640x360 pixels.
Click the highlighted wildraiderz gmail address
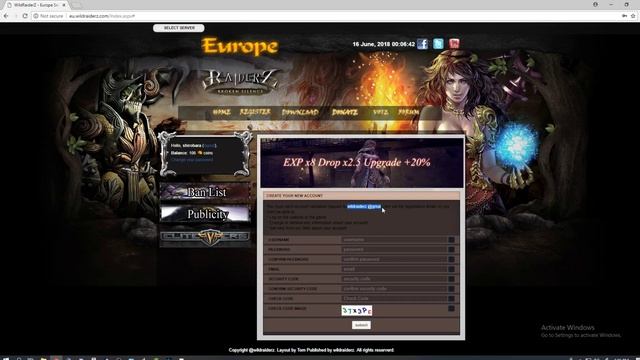(x=364, y=207)
